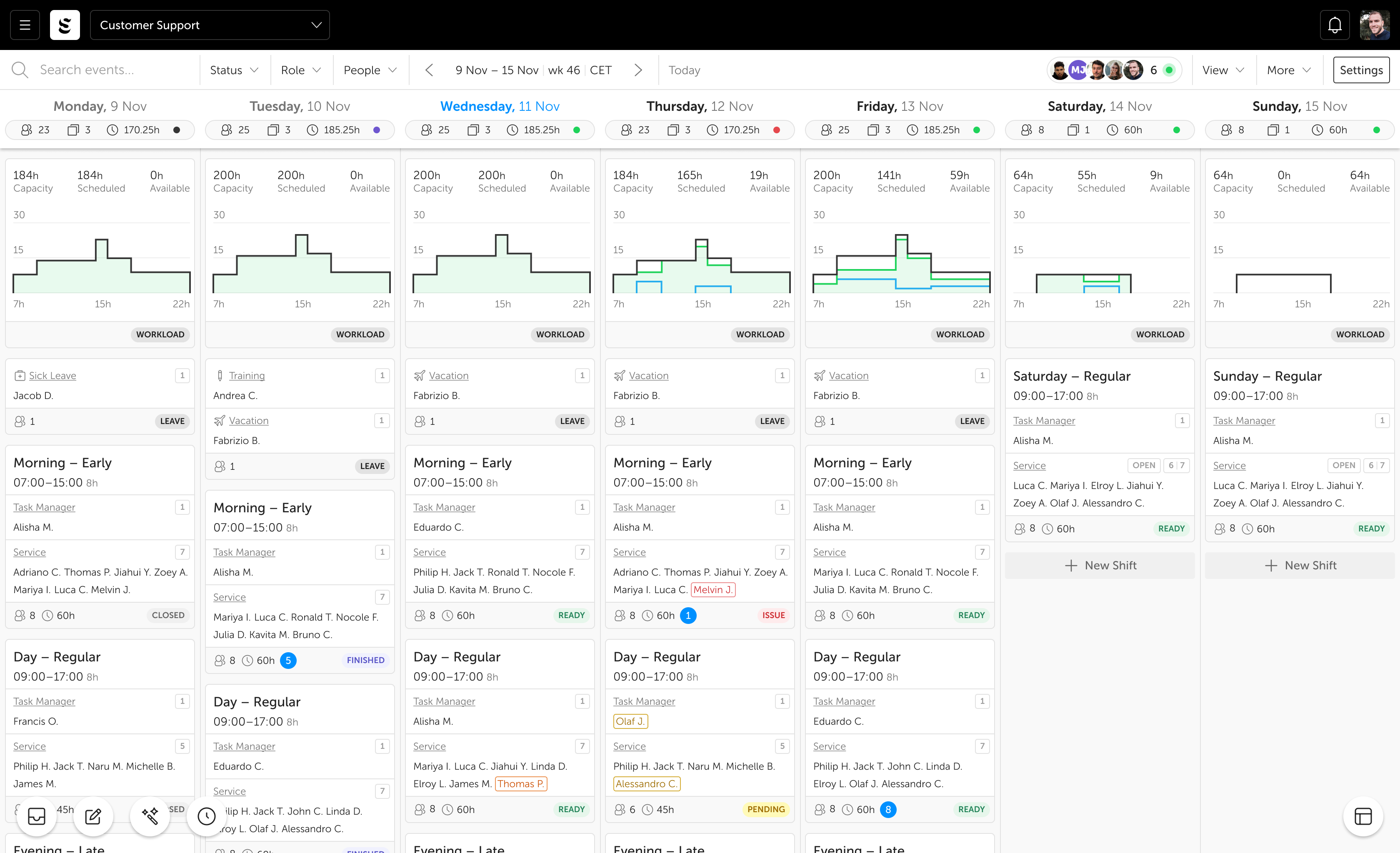Click the shifts copy icon in Tuesday summary
Viewport: 1400px width, 853px height.
[273, 130]
